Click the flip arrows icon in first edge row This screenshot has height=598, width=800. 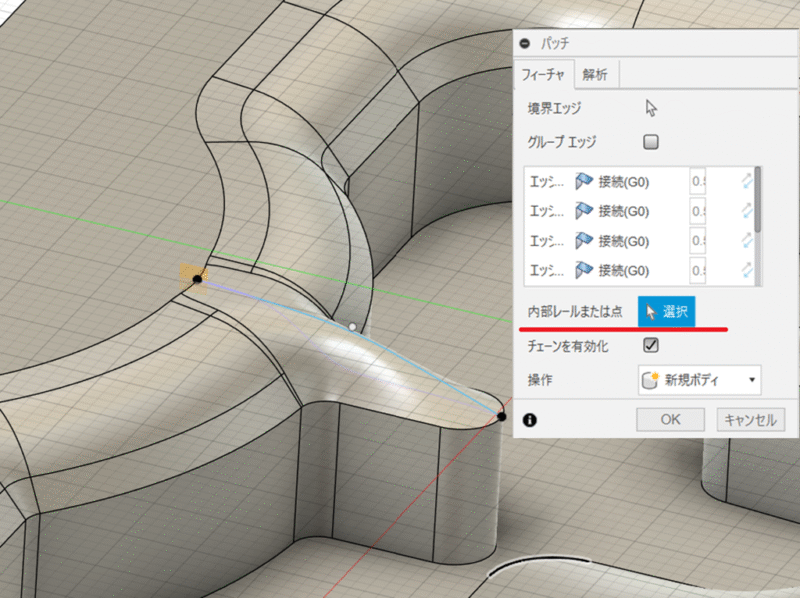[746, 181]
